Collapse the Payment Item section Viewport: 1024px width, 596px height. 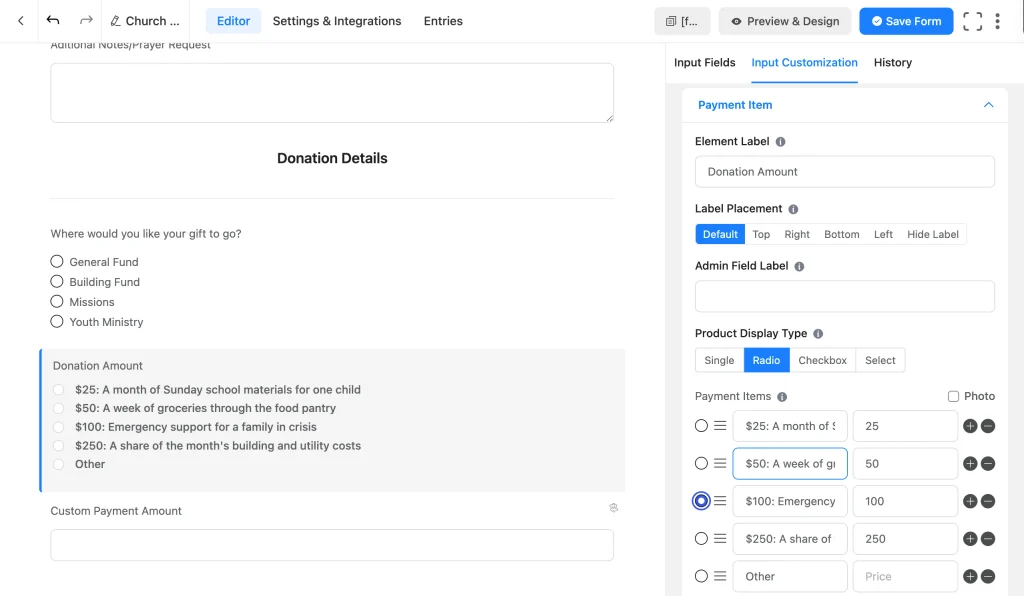pos(989,105)
